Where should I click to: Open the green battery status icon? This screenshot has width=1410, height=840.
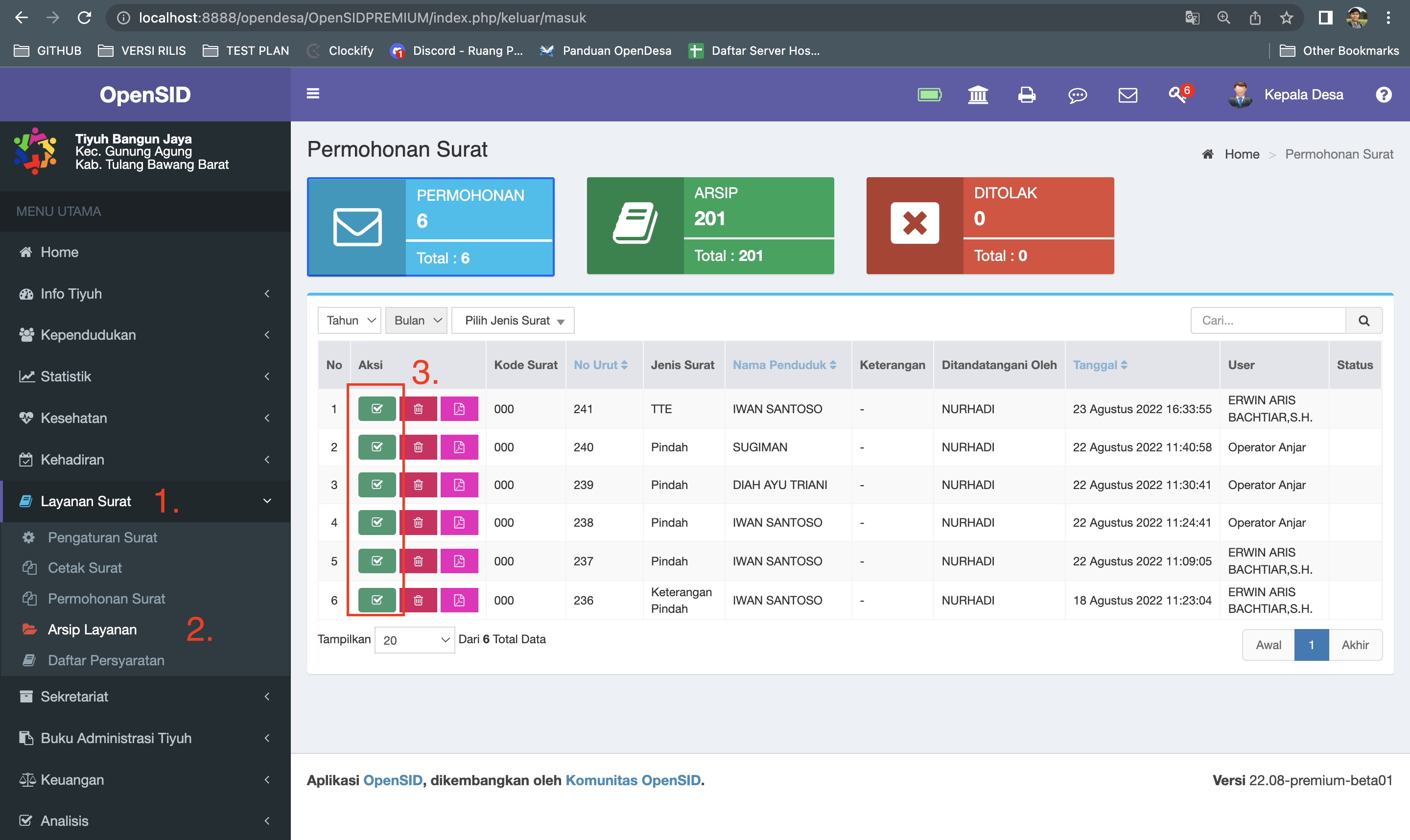pos(929,94)
